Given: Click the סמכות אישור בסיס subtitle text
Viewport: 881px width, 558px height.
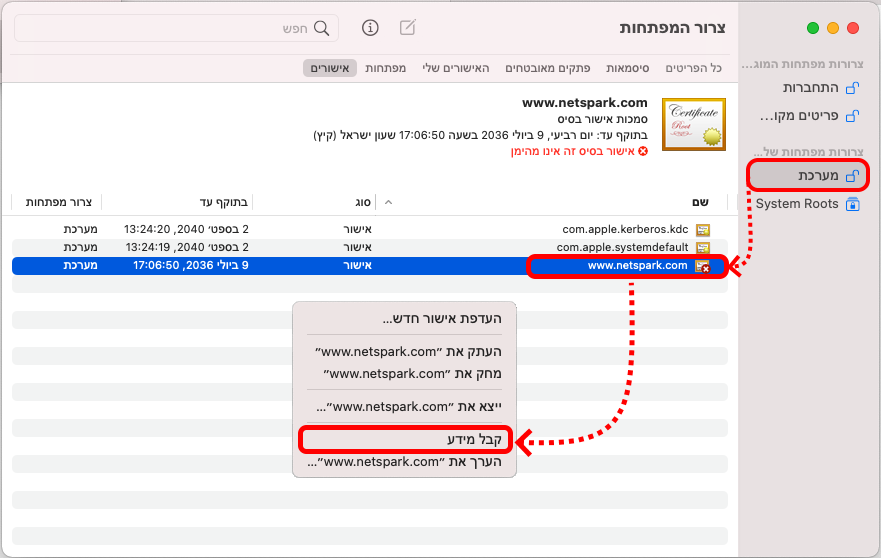Looking at the screenshot, I should coord(602,119).
